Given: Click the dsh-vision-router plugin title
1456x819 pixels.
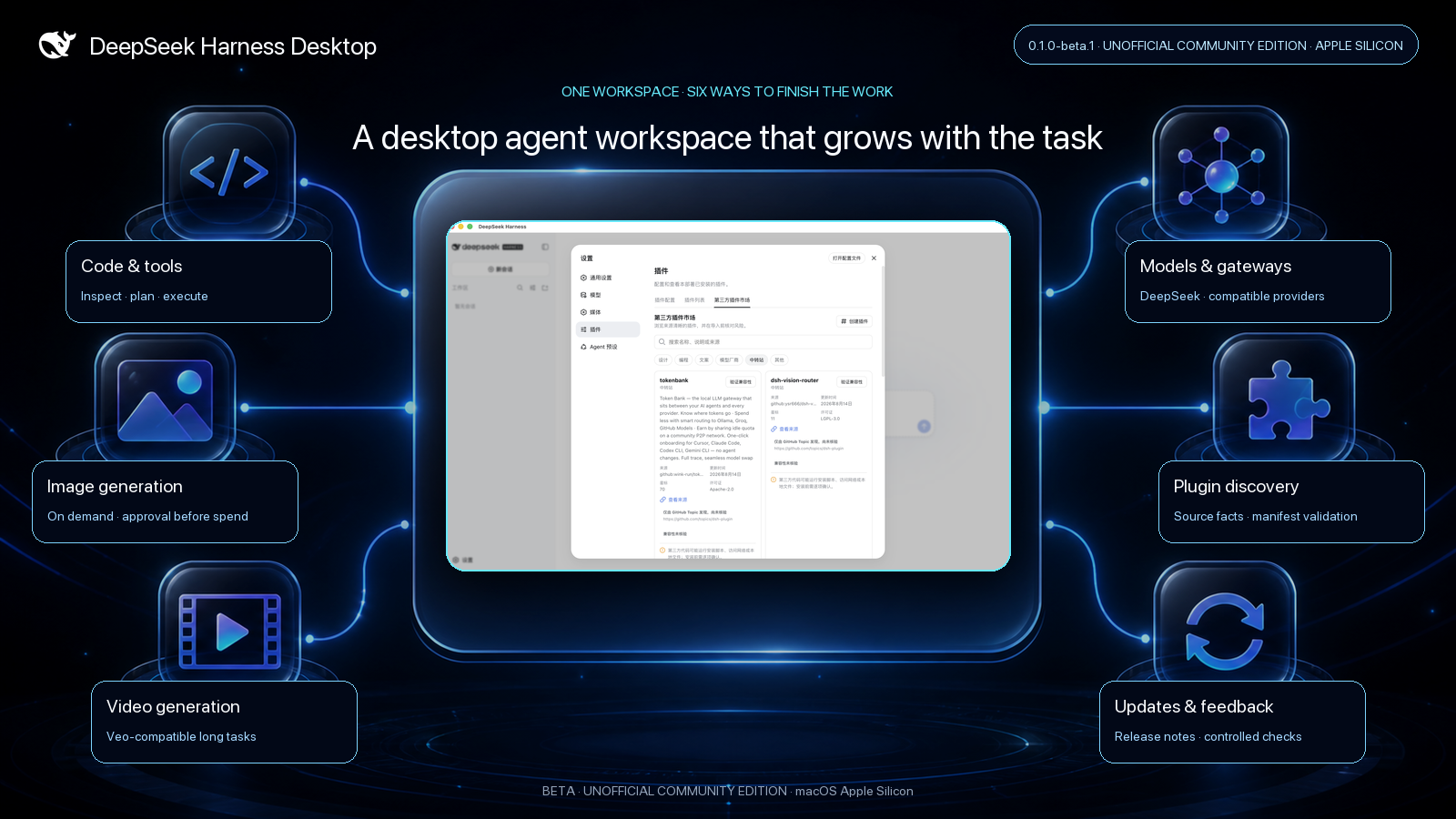Looking at the screenshot, I should (794, 380).
